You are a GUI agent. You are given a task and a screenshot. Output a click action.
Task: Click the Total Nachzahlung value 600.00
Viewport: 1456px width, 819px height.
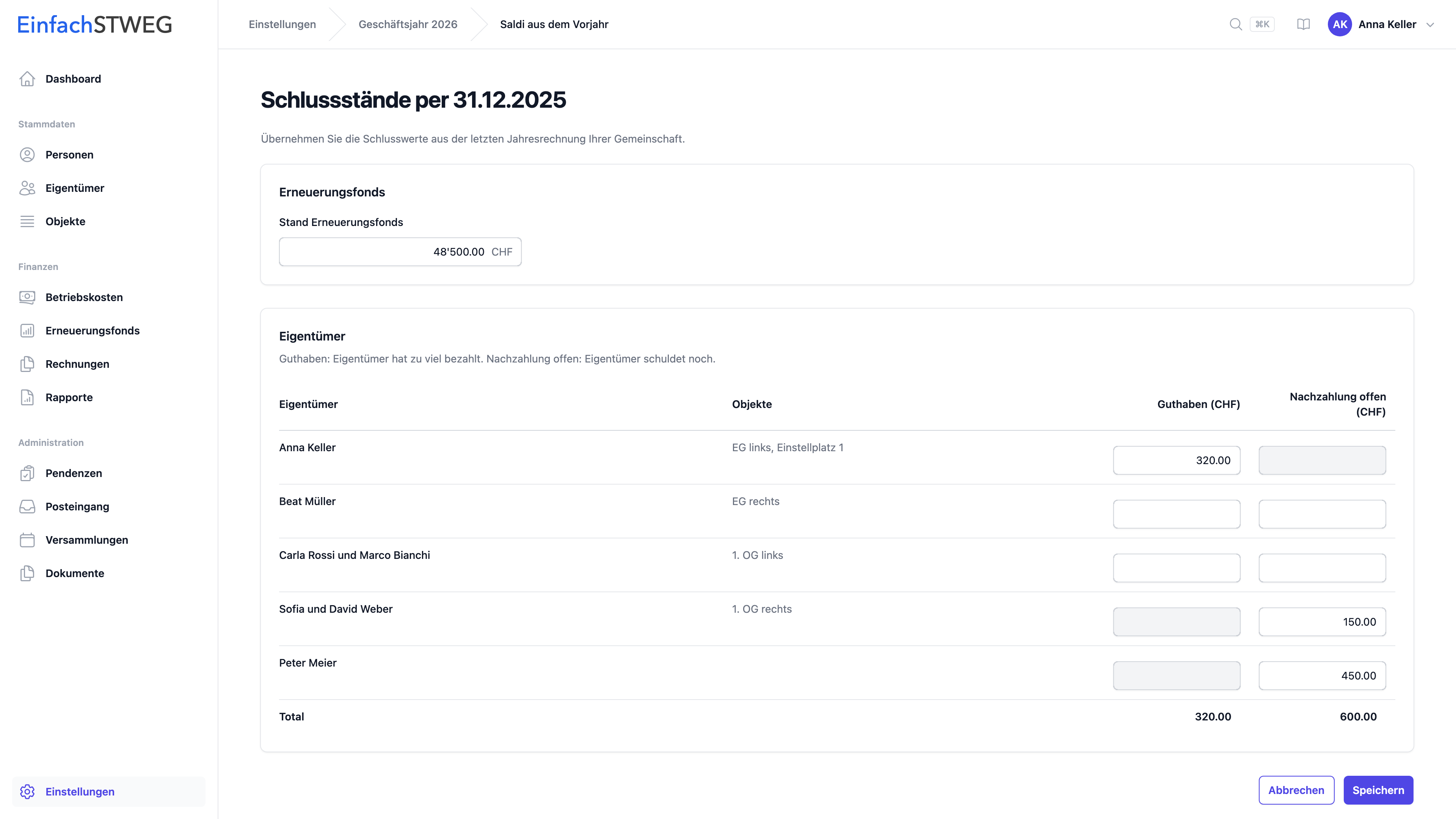[x=1358, y=716]
